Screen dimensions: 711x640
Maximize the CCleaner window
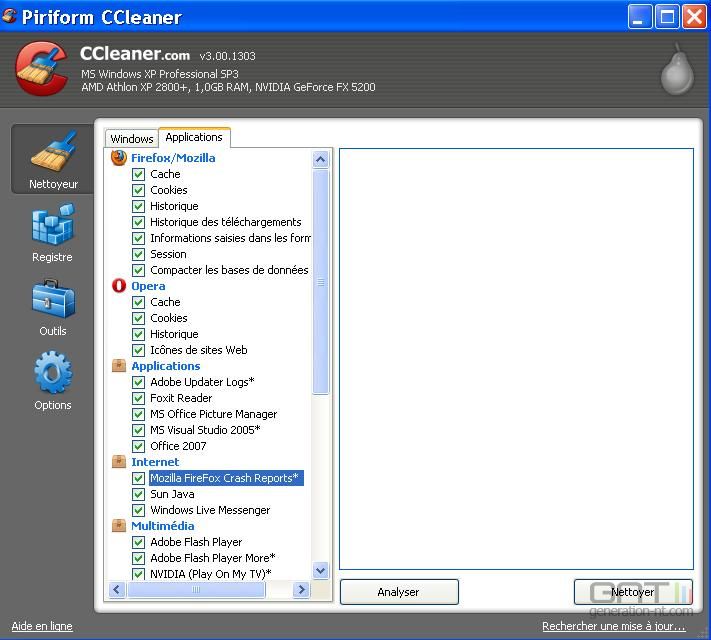667,16
